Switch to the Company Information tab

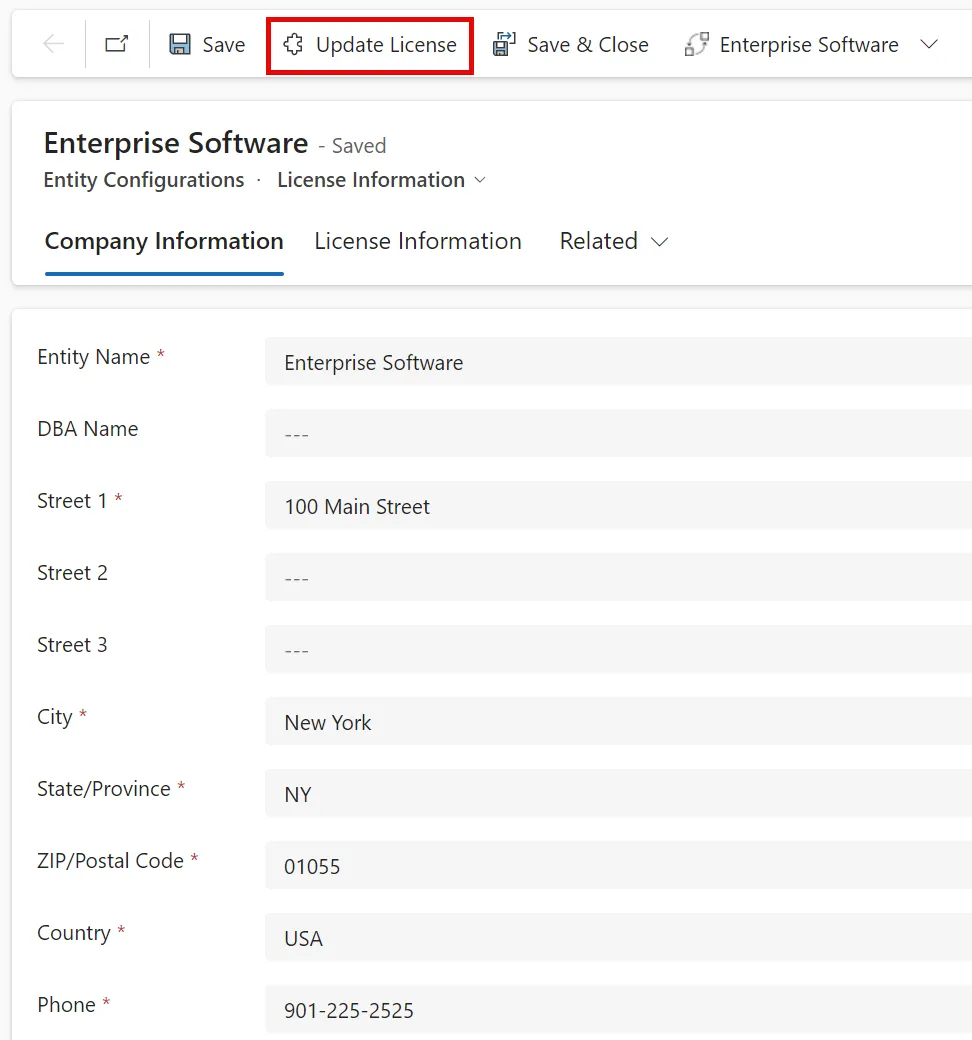[x=164, y=241]
